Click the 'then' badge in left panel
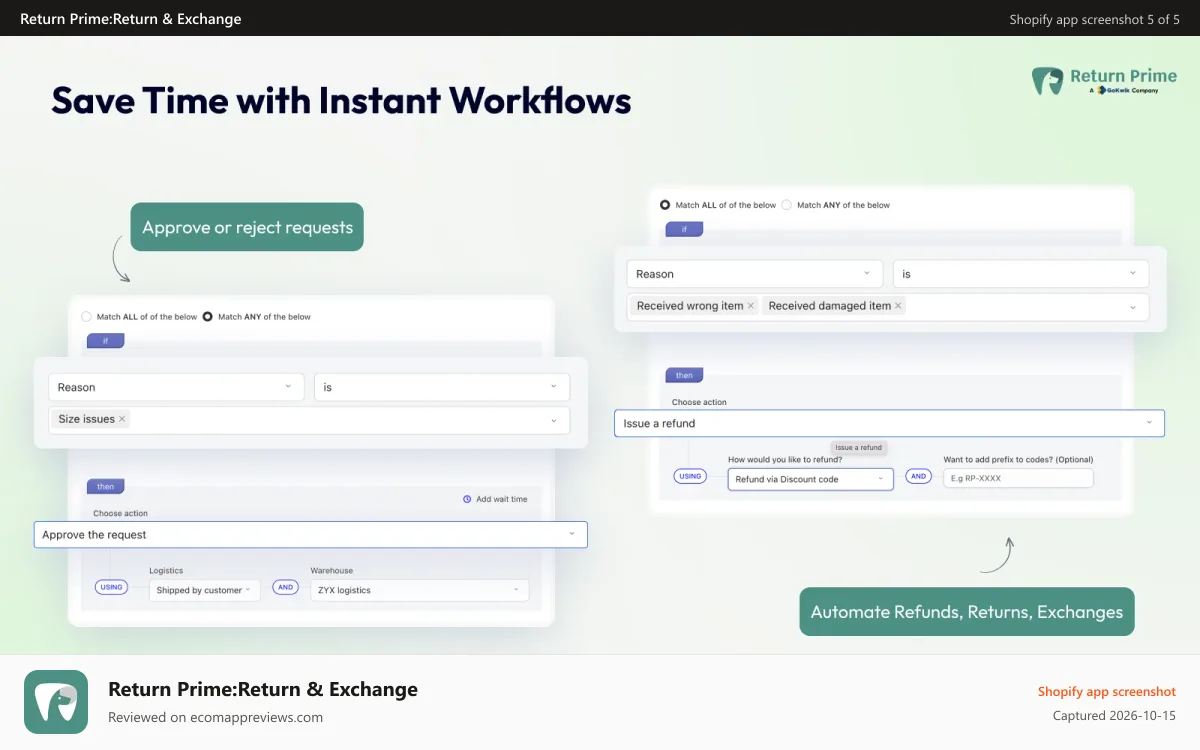The width and height of the screenshot is (1200, 750). 105,486
